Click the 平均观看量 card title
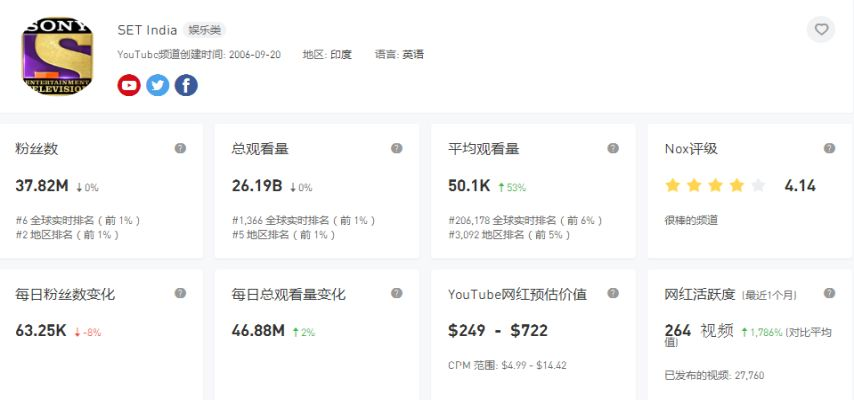This screenshot has height=401, width=854. pos(484,149)
